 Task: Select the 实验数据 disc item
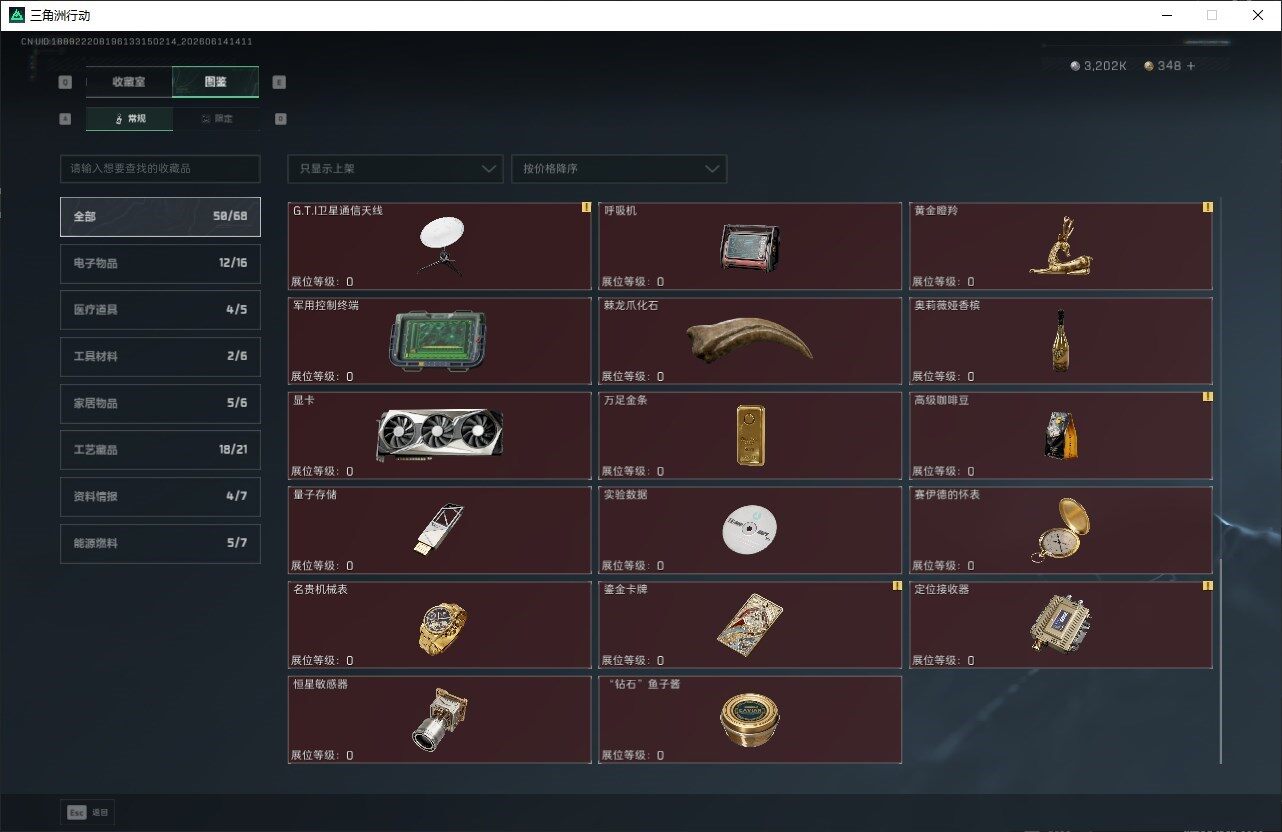point(750,530)
